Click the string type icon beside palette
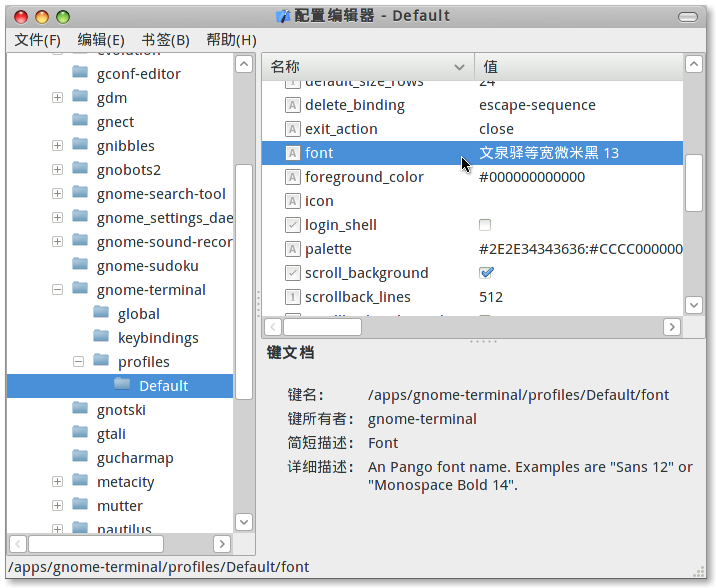Image resolution: width=716 pixels, height=588 pixels. click(x=292, y=249)
